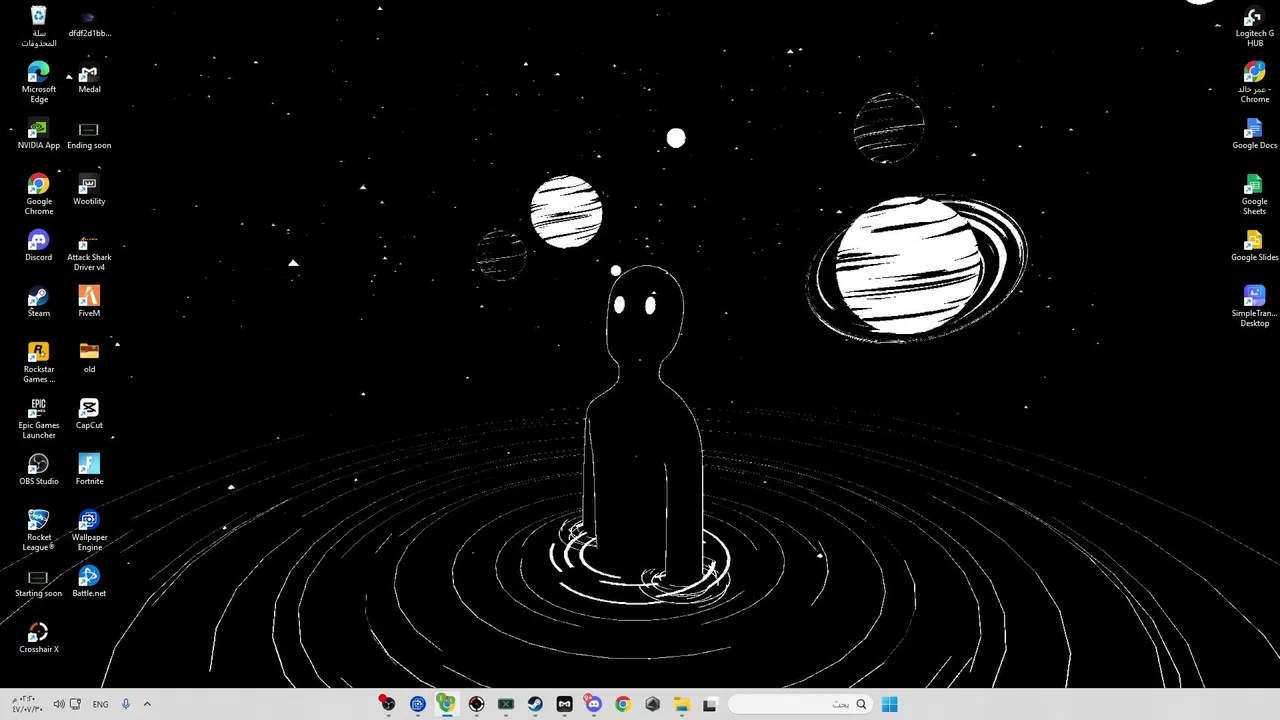The width and height of the screenshot is (1280, 720).
Task: Click the taskbar search box
Action: 800,704
